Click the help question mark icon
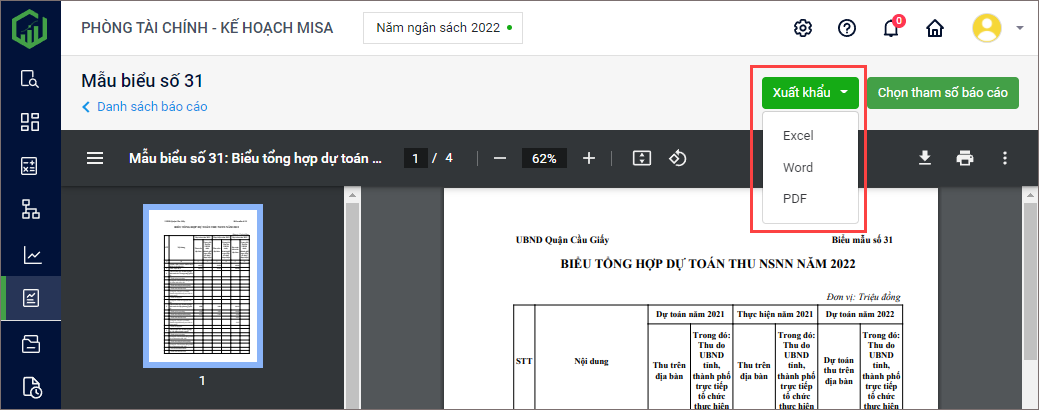The height and width of the screenshot is (410, 1039). (847, 28)
